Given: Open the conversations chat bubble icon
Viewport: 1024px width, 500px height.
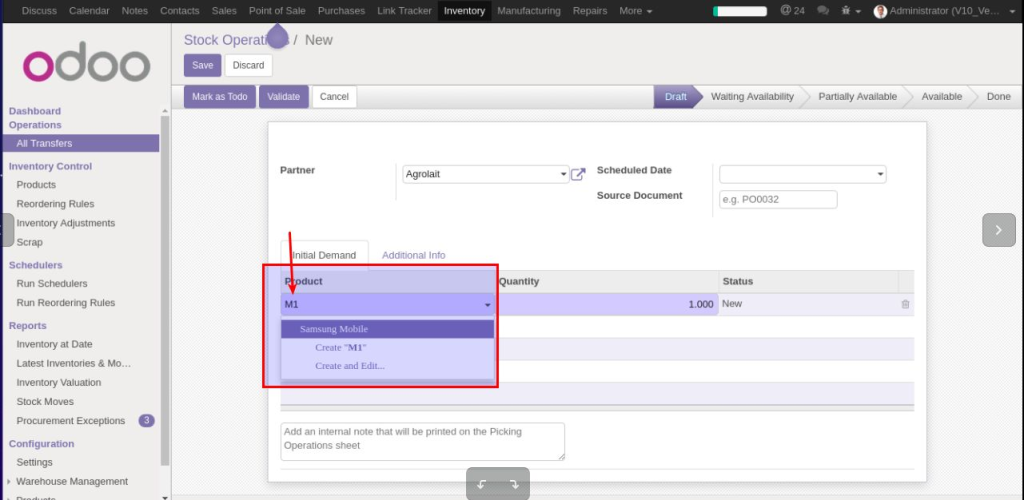Looking at the screenshot, I should (823, 11).
